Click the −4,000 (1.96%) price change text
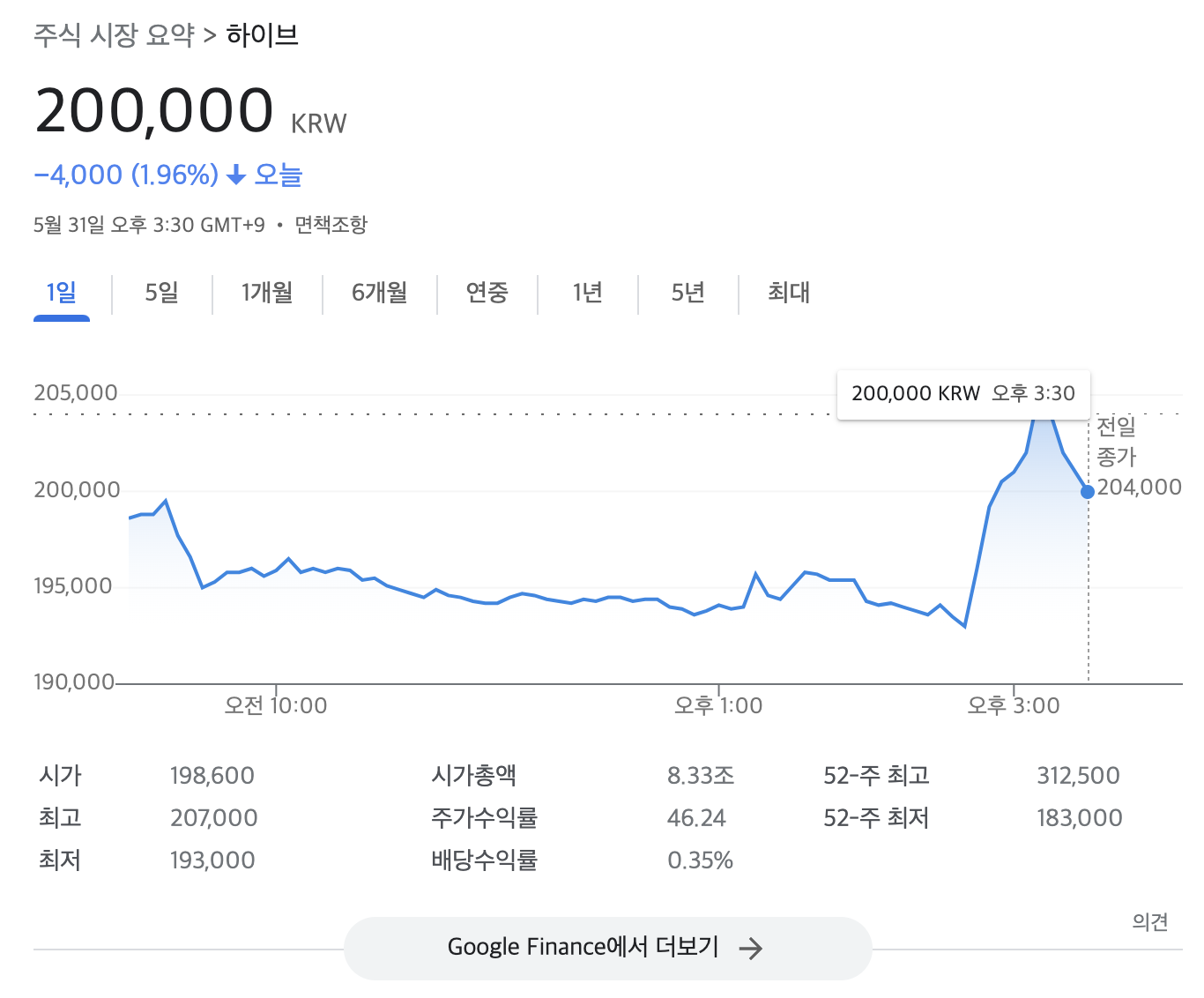This screenshot has height=998, width=1204. pos(126,175)
